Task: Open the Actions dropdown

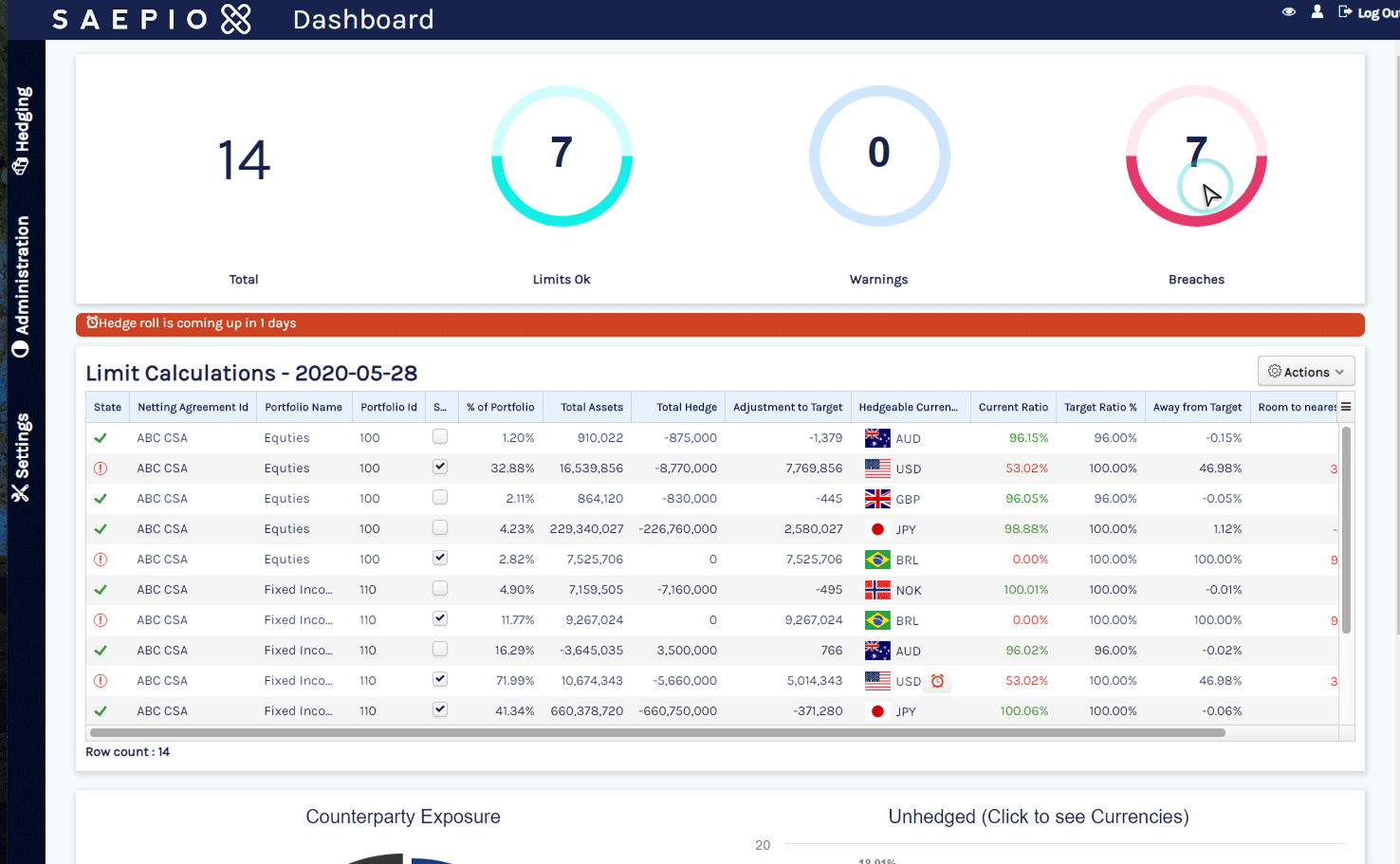Action: 1306,372
